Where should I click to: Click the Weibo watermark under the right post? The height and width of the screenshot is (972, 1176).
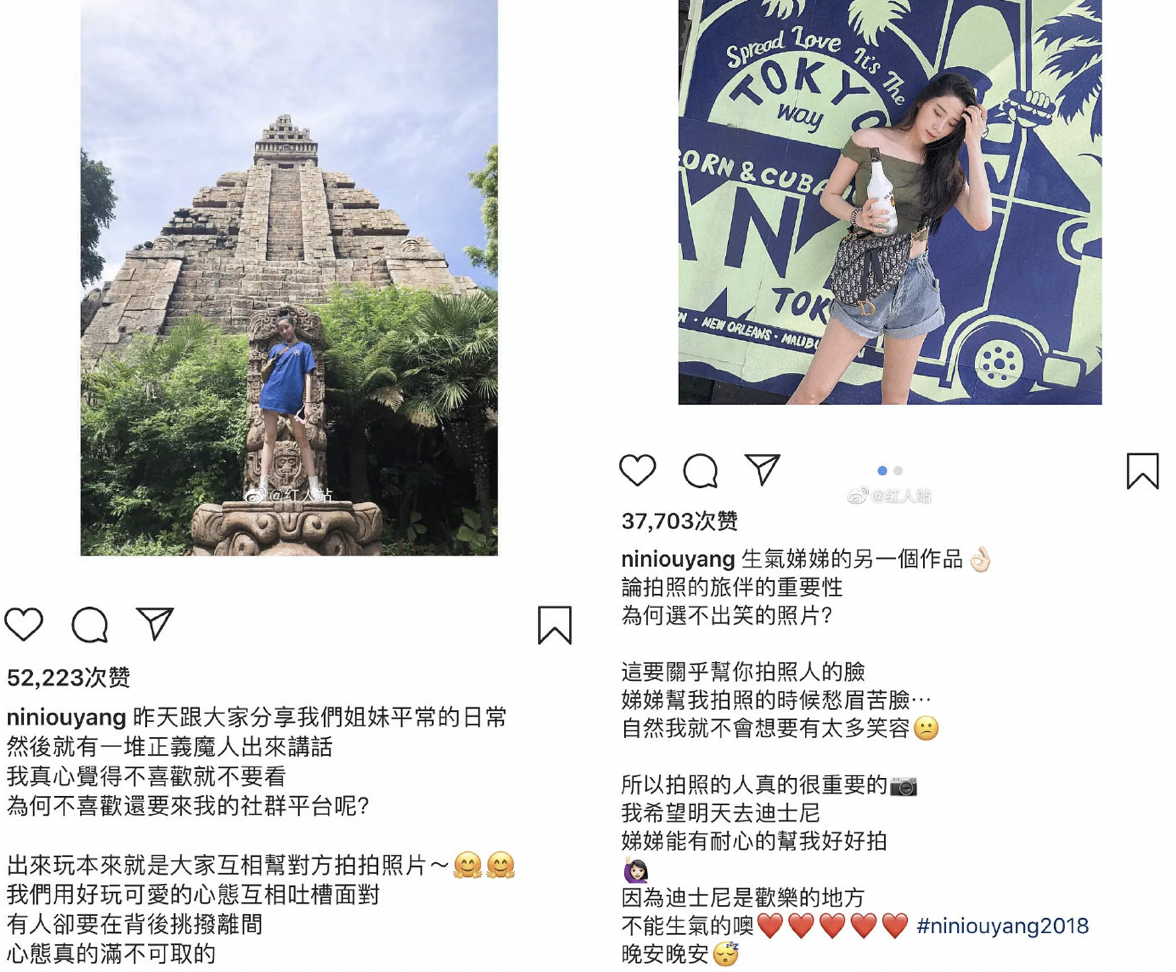890,496
